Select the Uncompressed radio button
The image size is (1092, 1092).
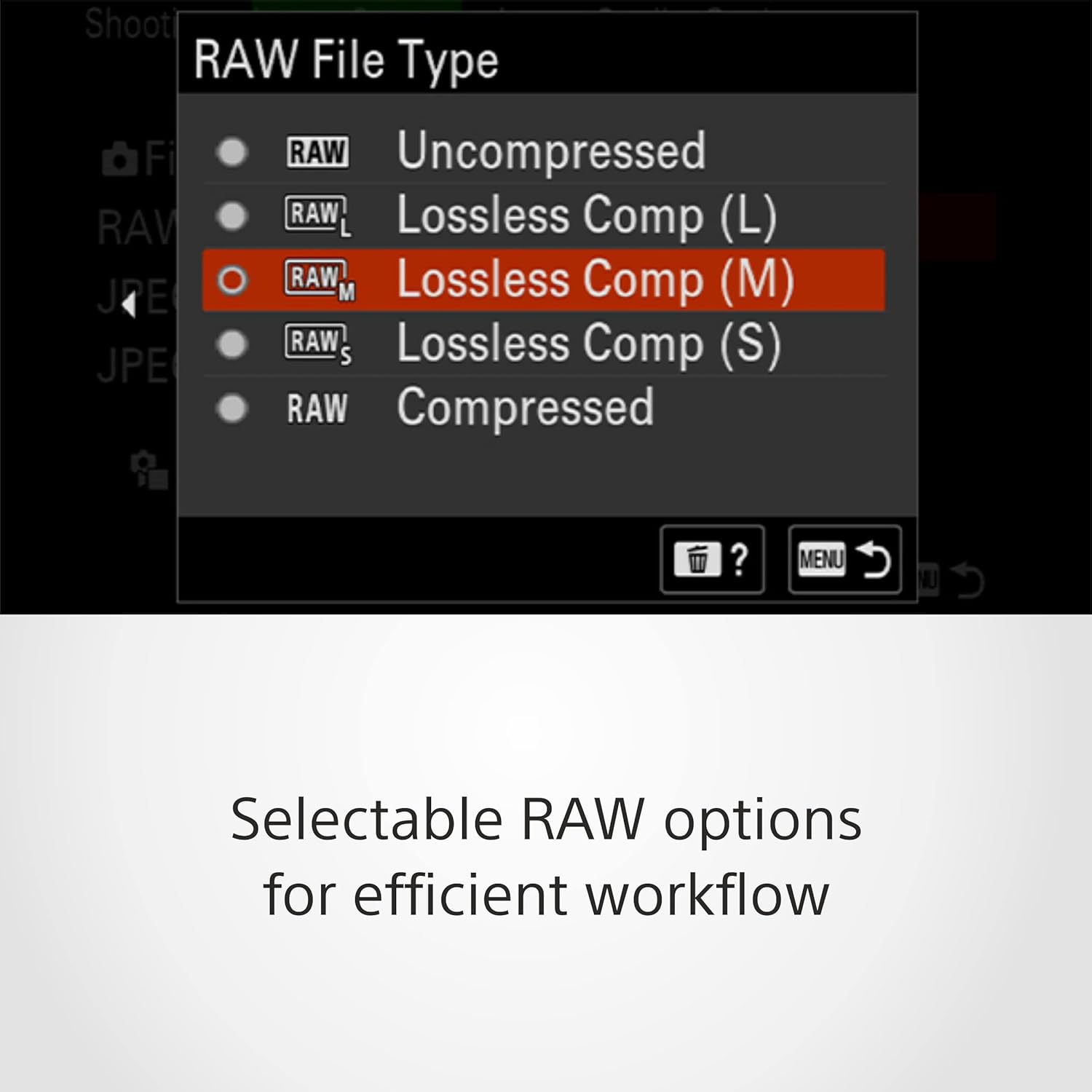[232, 152]
